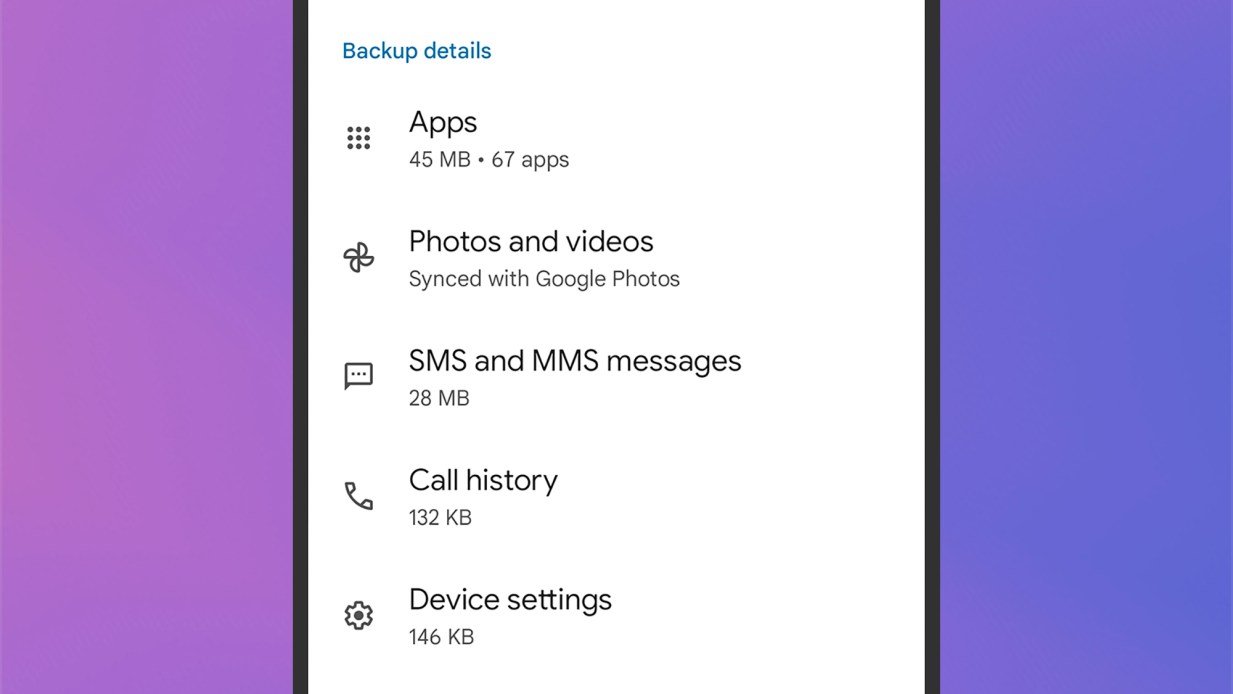This screenshot has width=1233, height=694.
Task: Click the purple background left of the phone
Action: [x=146, y=347]
